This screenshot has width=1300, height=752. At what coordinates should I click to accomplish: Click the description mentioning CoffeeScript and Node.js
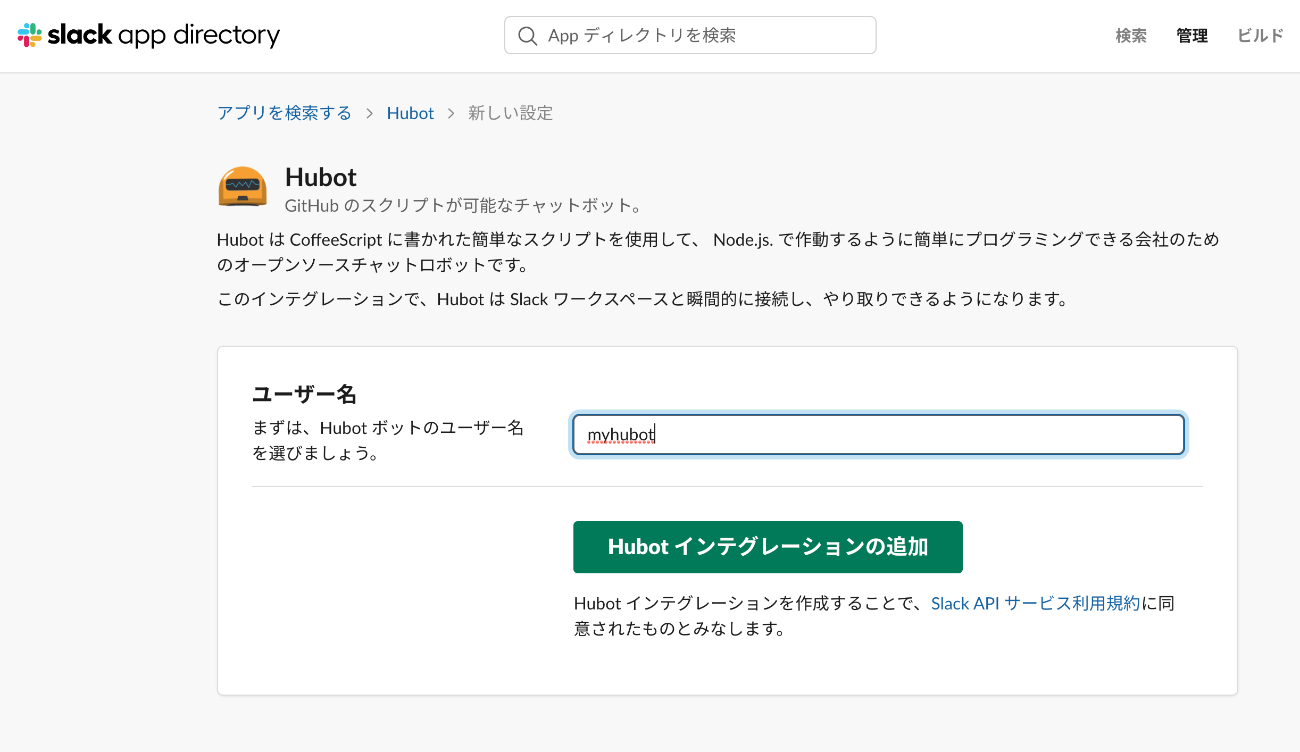pos(718,253)
